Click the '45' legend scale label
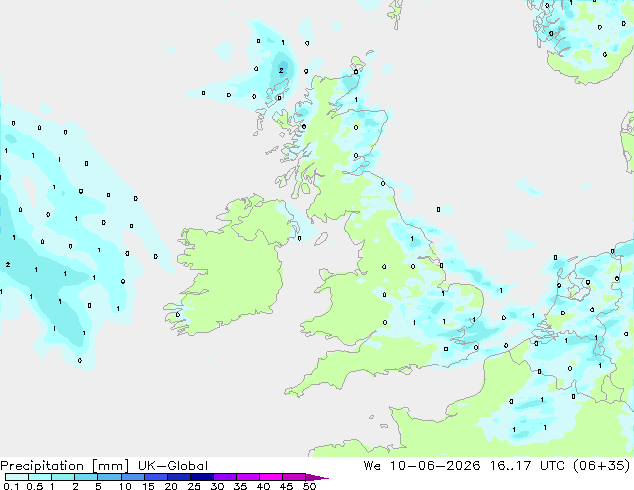The height and width of the screenshot is (490, 634). pos(286,486)
